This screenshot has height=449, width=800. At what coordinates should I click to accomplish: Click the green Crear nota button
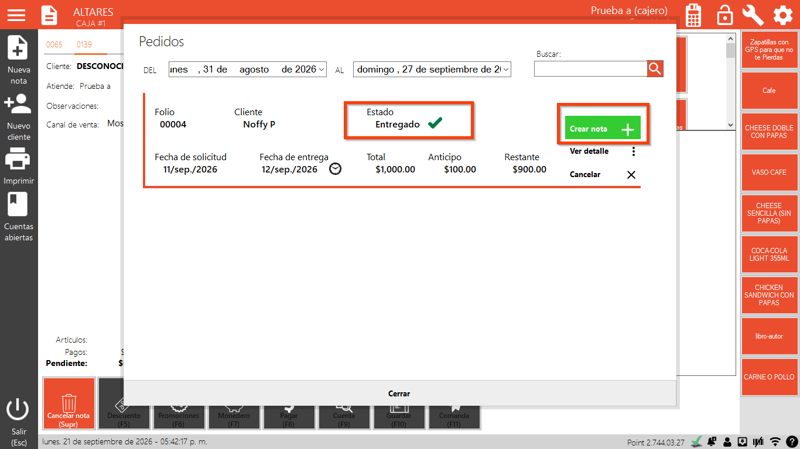602,129
